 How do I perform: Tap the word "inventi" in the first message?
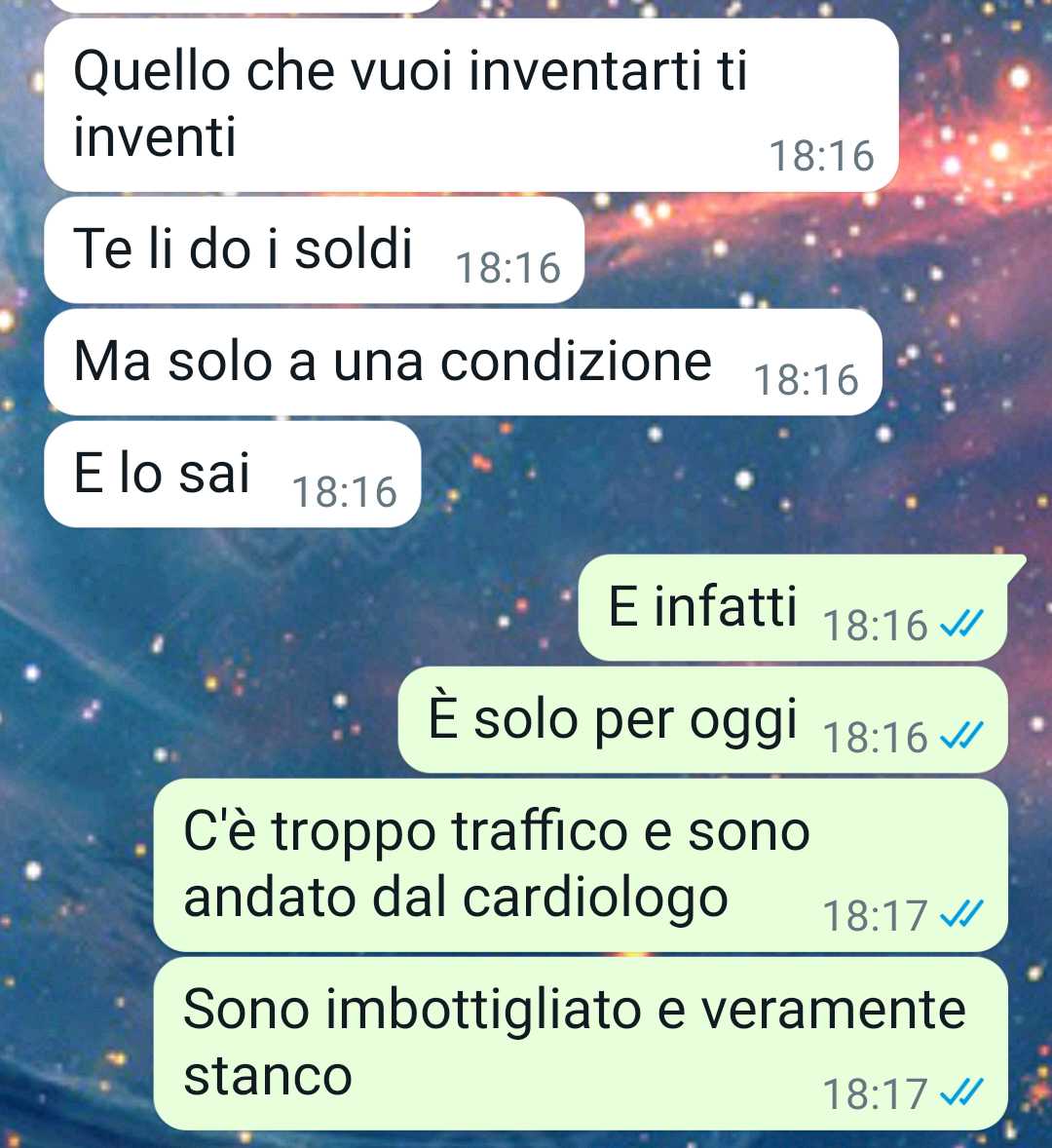[154, 136]
